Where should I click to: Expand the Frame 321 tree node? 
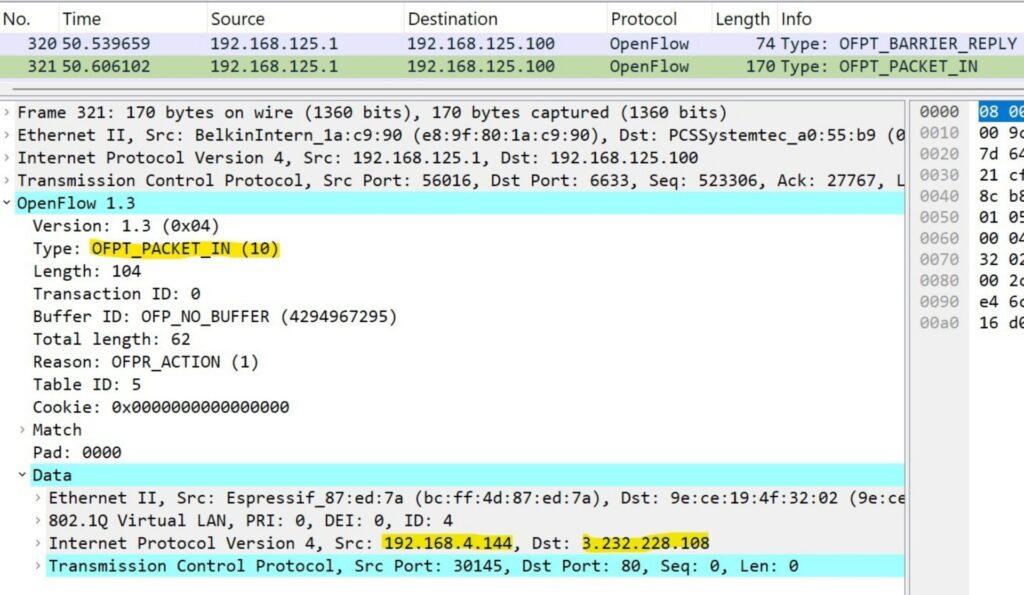(x=8, y=113)
